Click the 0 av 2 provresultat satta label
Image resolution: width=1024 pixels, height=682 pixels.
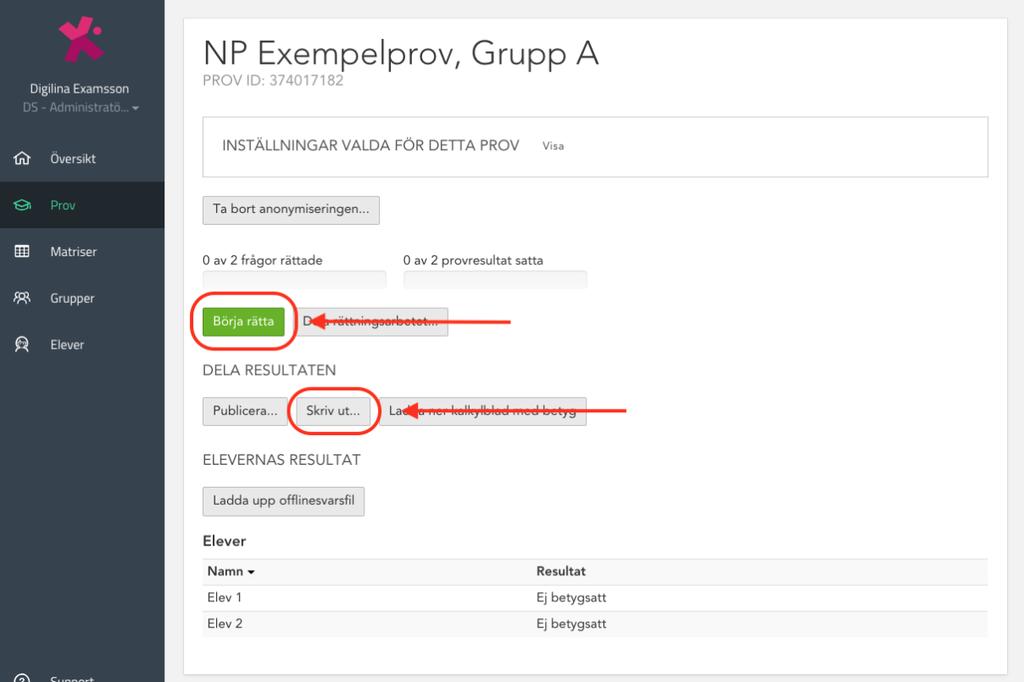(x=473, y=260)
